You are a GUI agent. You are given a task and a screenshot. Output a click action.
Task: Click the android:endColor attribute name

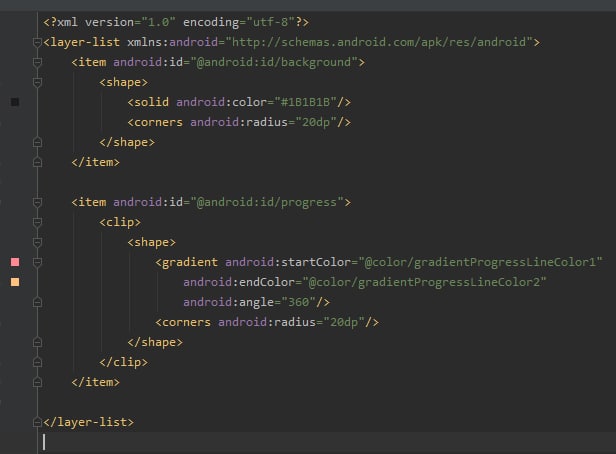click(239, 282)
